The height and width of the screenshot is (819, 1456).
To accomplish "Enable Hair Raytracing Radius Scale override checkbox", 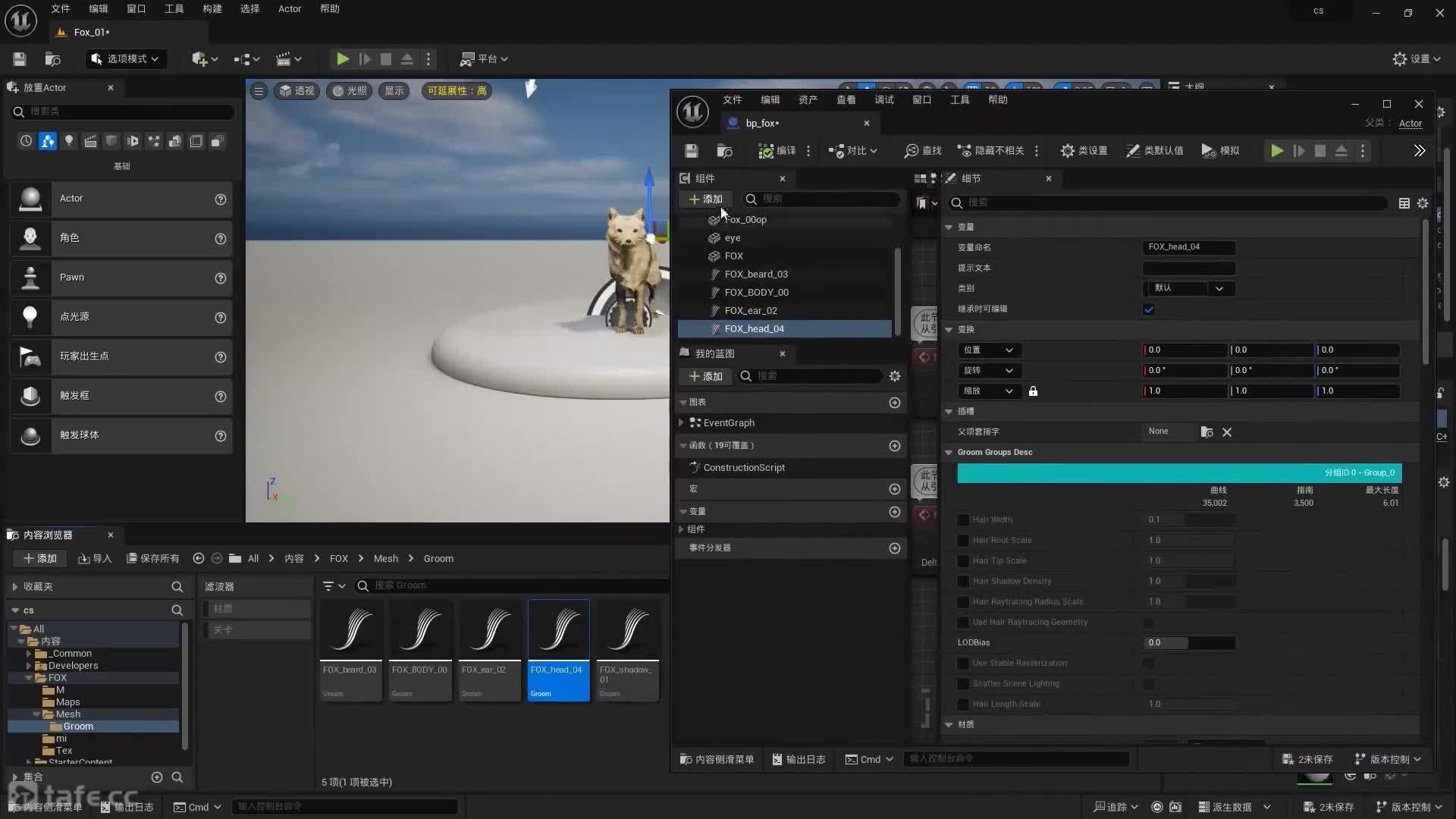I will 963,602.
